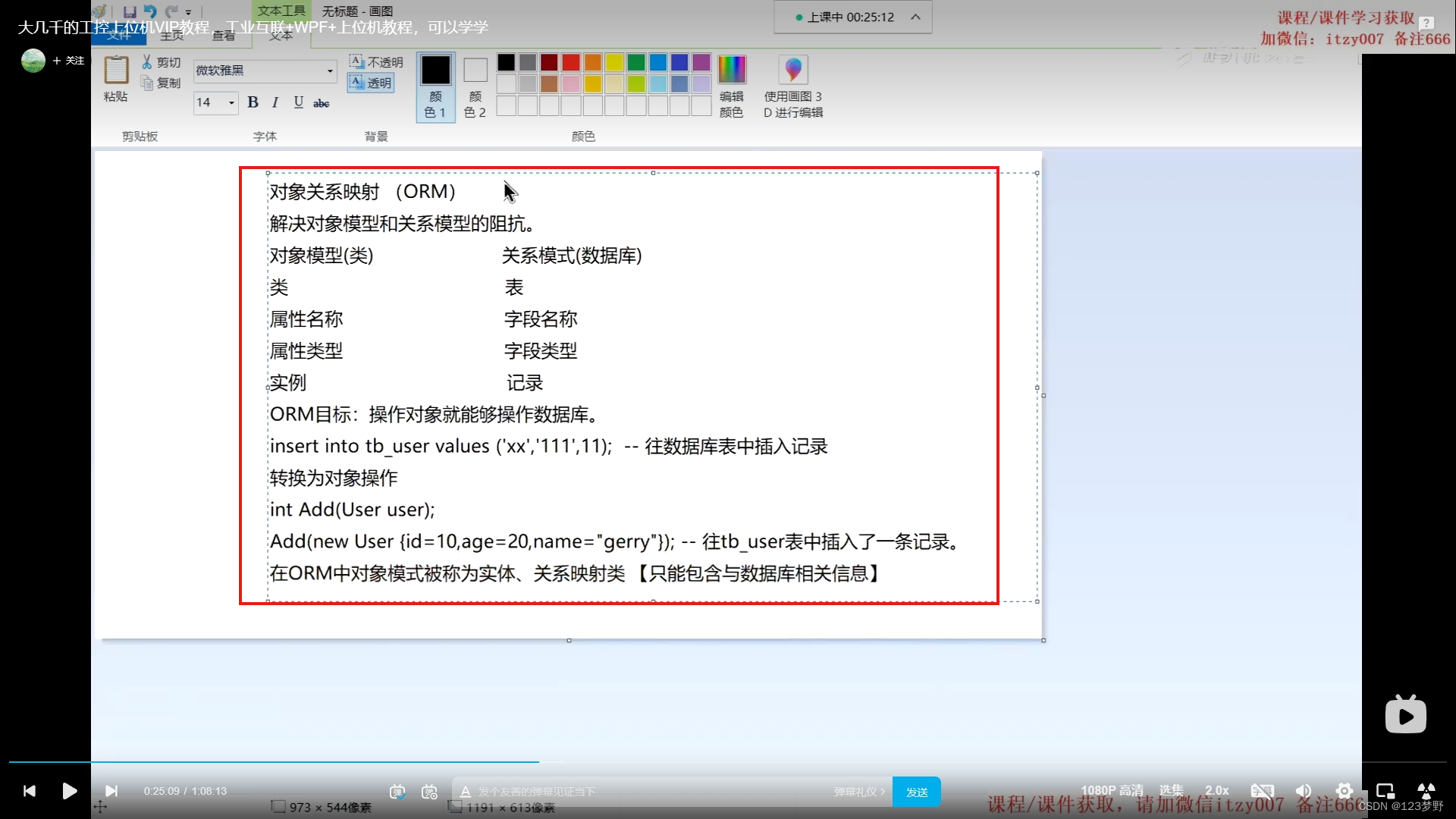Open danmaku settings icon
The height and width of the screenshot is (819, 1456).
tap(429, 792)
